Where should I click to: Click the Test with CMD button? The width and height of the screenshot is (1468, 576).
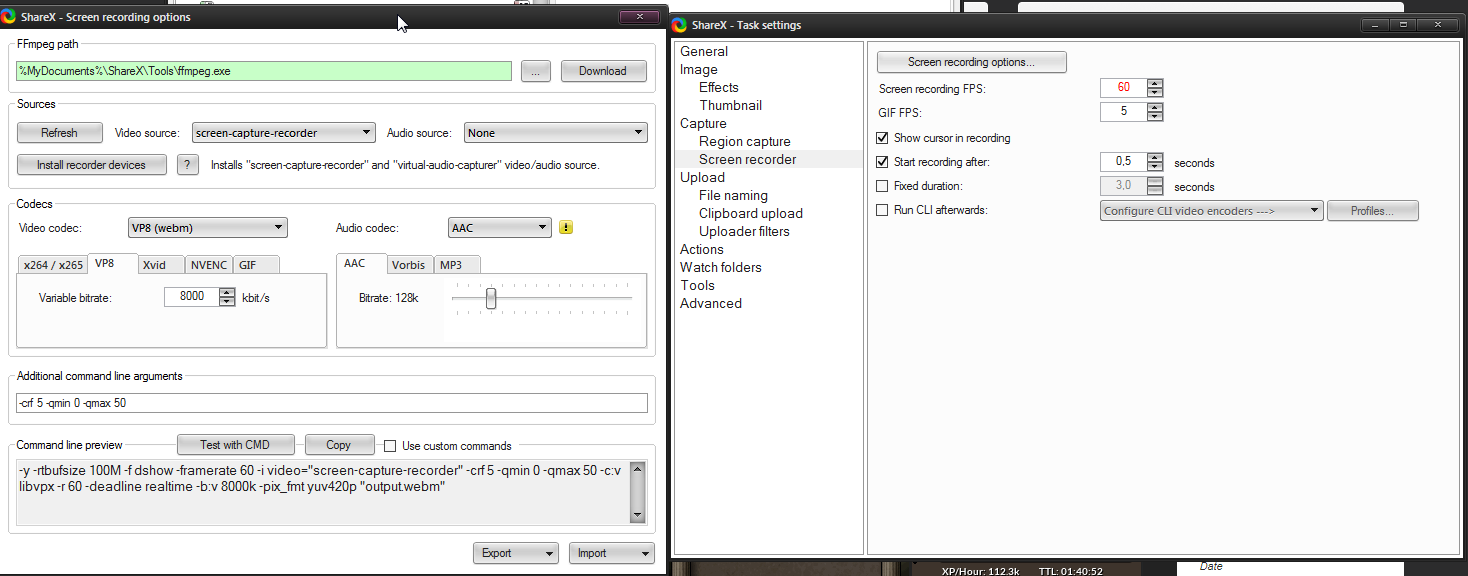(236, 445)
